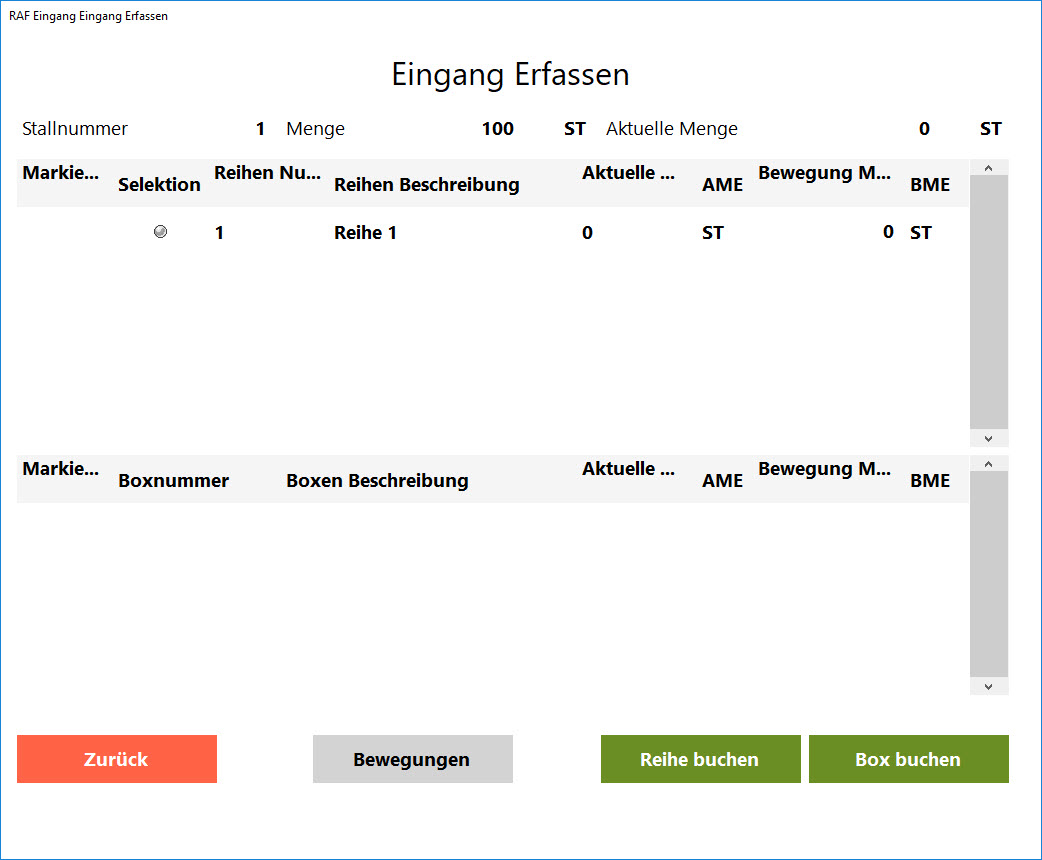The image size is (1042, 860).
Task: Select the Reihe 1 description cell
Action: pos(365,233)
